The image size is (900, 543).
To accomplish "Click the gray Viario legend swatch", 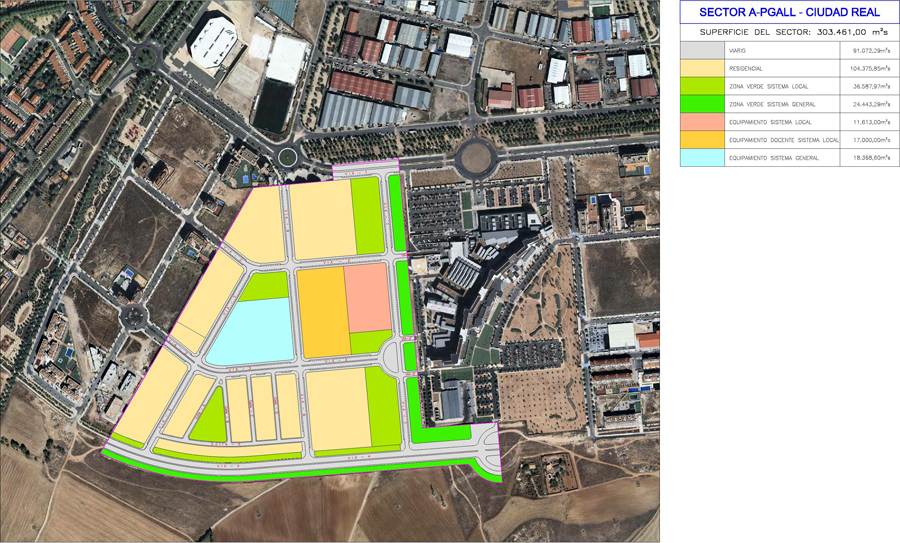I will tap(702, 50).
